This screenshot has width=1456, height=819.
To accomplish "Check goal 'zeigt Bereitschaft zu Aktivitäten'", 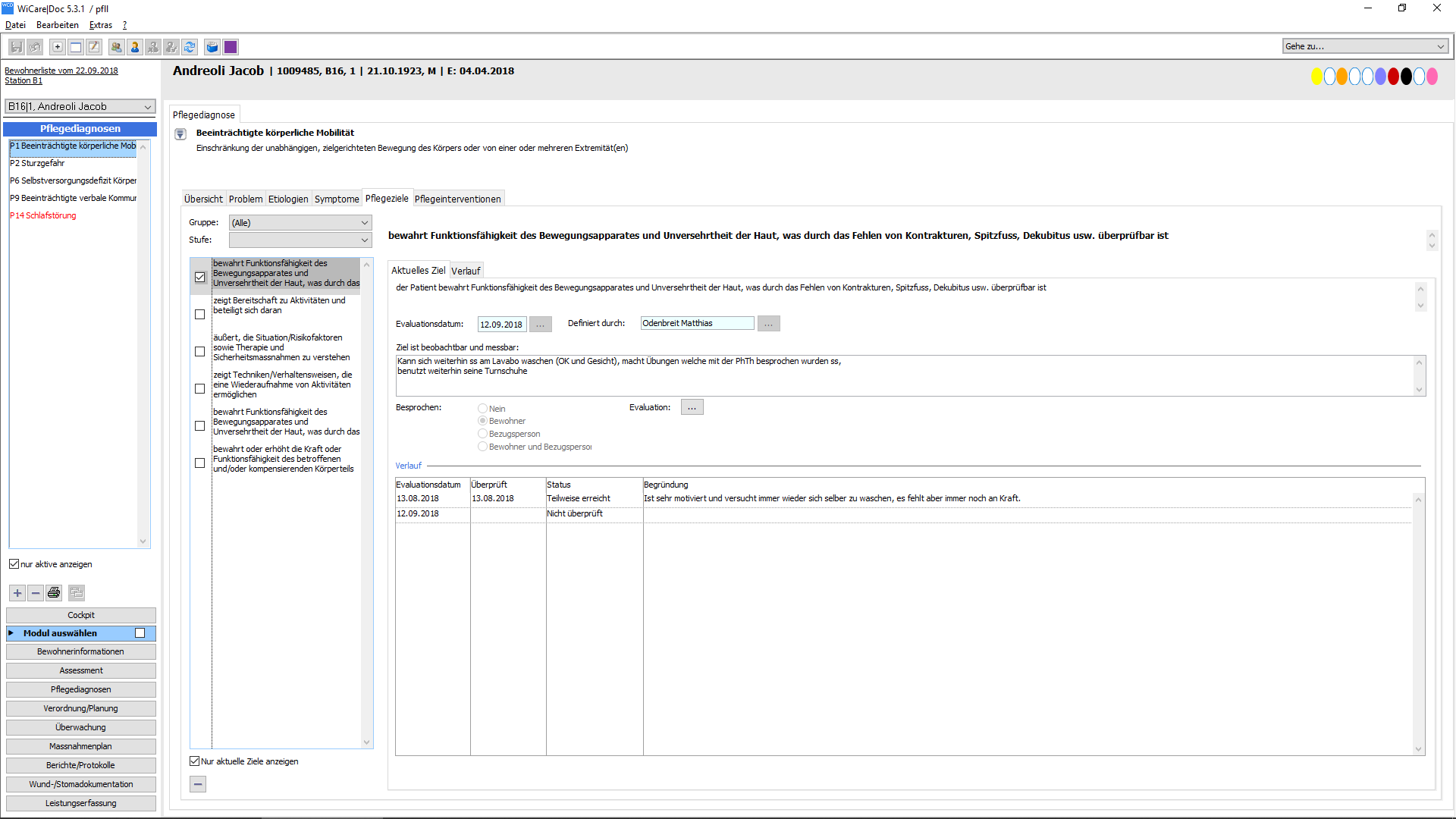I will coord(200,314).
